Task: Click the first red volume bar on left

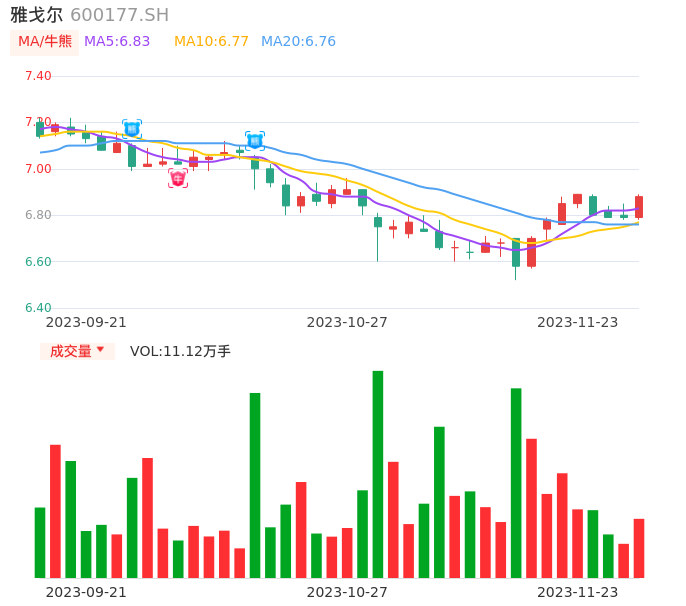Action: click(56, 511)
